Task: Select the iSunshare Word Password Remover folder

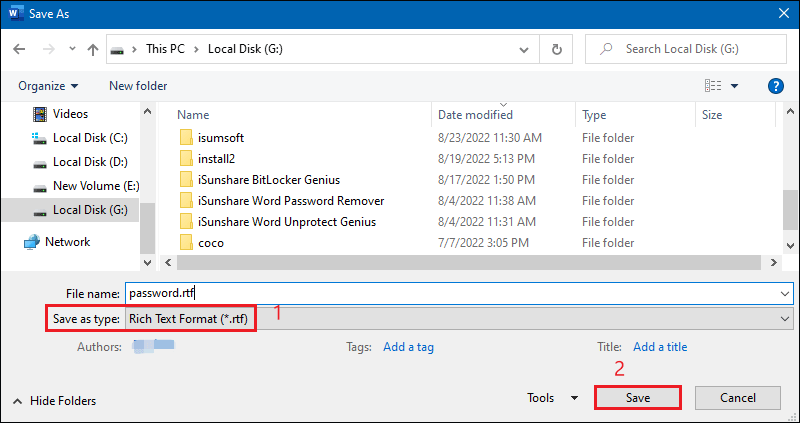Action: 291,201
